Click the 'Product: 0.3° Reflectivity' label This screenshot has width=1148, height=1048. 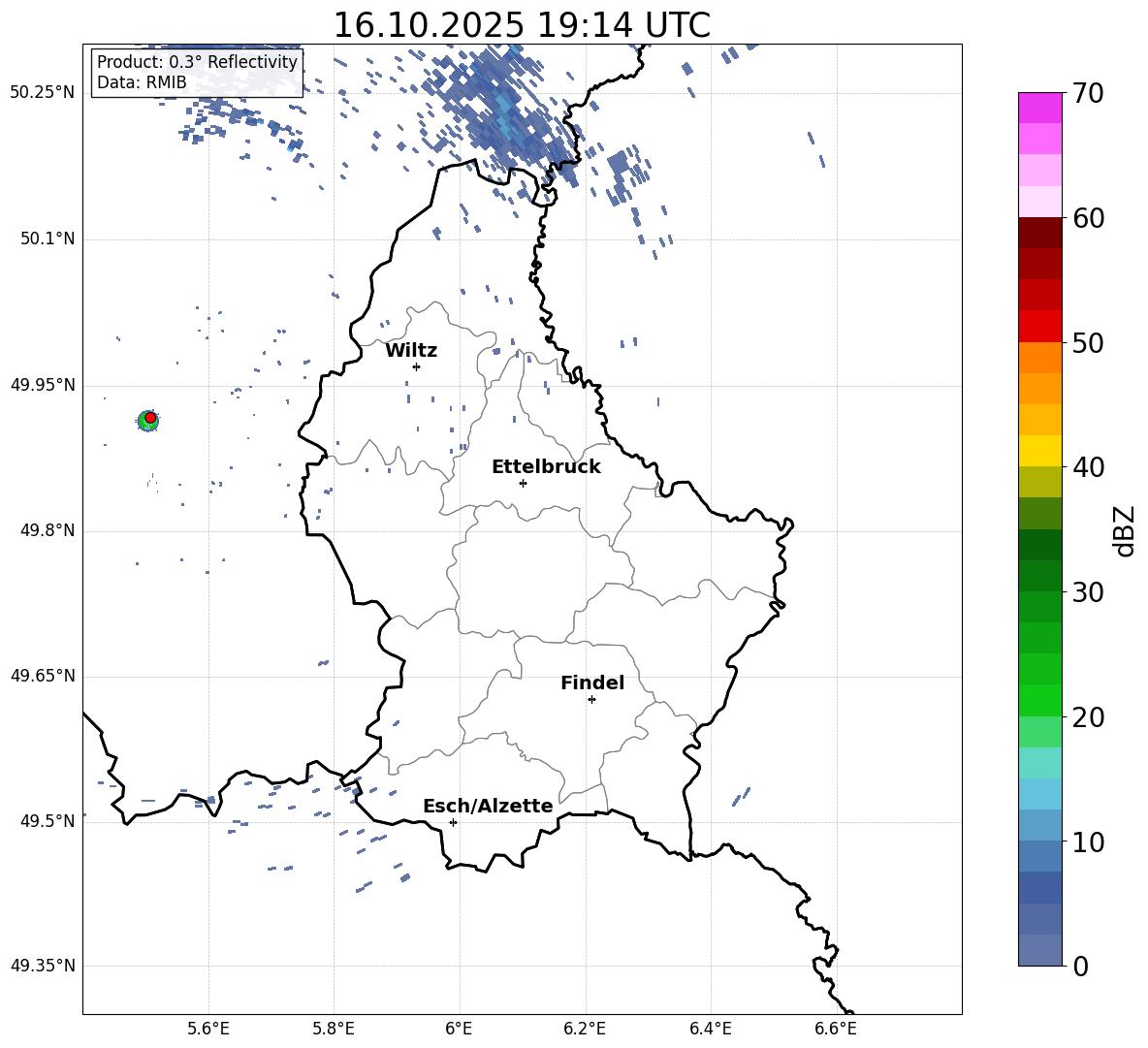point(197,62)
